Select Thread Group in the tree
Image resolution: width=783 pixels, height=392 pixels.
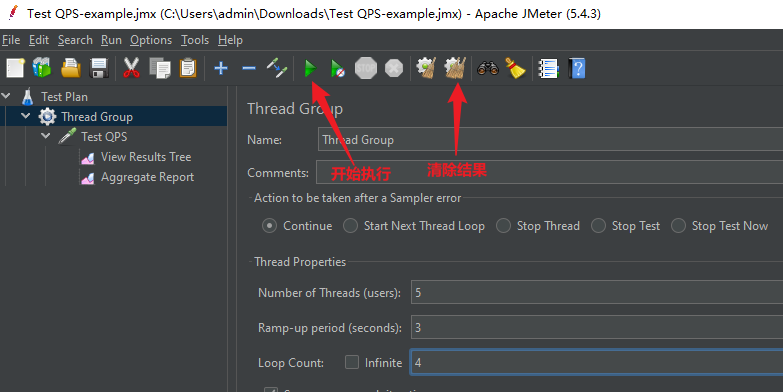[x=97, y=116]
